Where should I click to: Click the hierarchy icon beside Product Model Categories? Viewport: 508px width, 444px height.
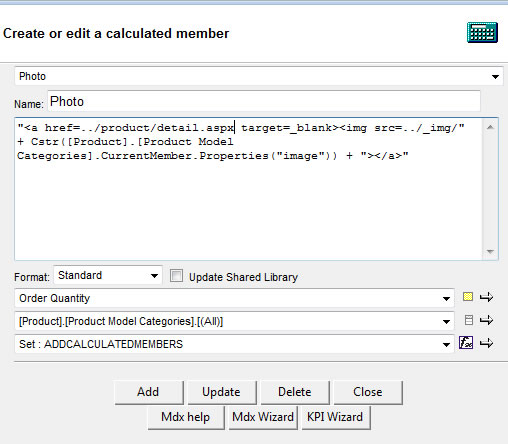click(469, 320)
